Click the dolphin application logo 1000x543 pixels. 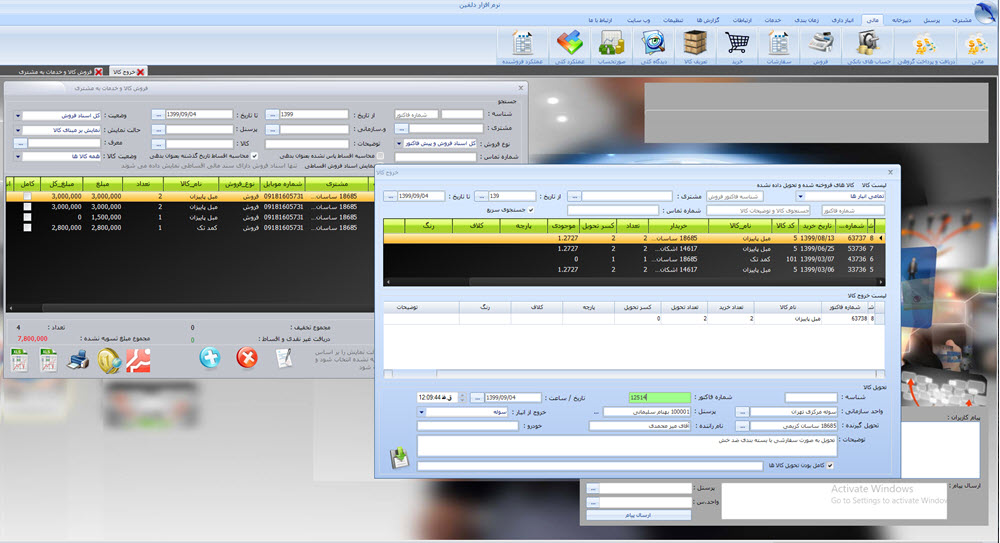(x=985, y=11)
